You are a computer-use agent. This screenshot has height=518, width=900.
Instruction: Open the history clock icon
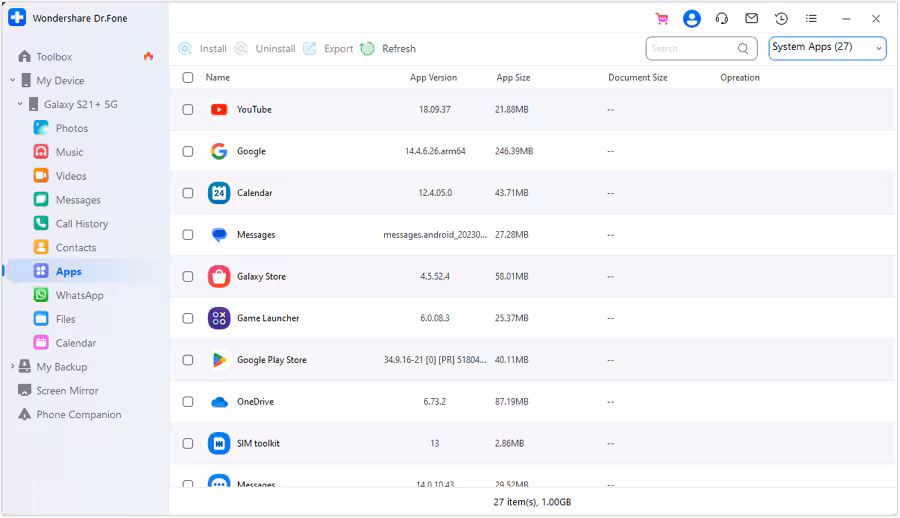coord(781,18)
